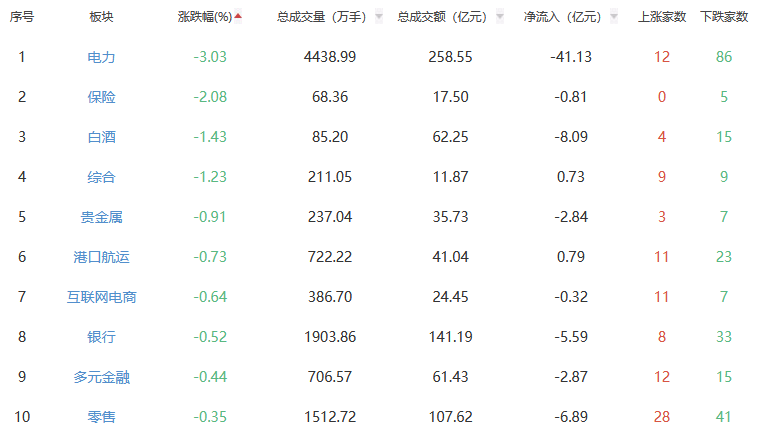Click the red ascending sort arrow beside 涨跌幅(%)
The image size is (760, 439).
click(x=238, y=16)
